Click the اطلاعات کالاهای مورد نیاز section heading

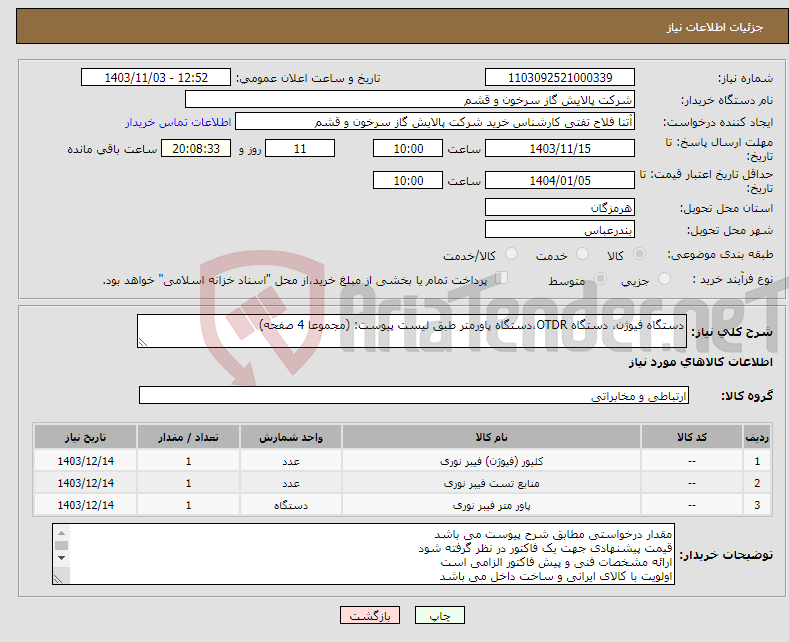(700, 362)
